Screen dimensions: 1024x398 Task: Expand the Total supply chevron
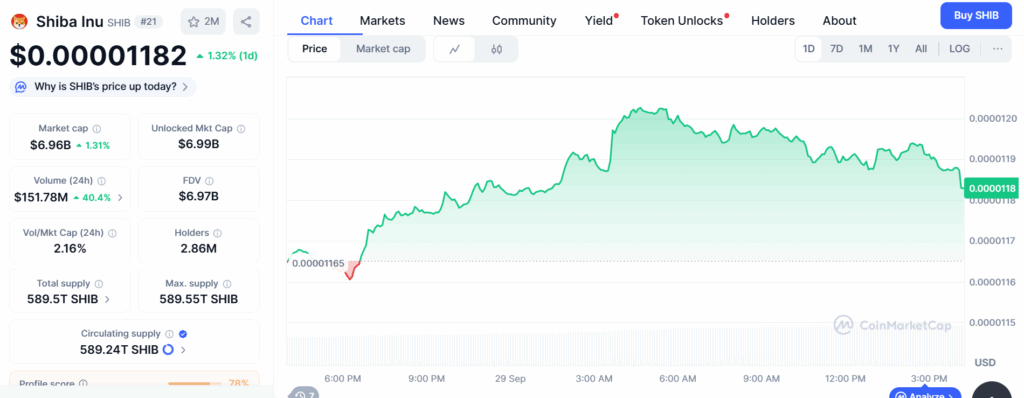coord(107,299)
